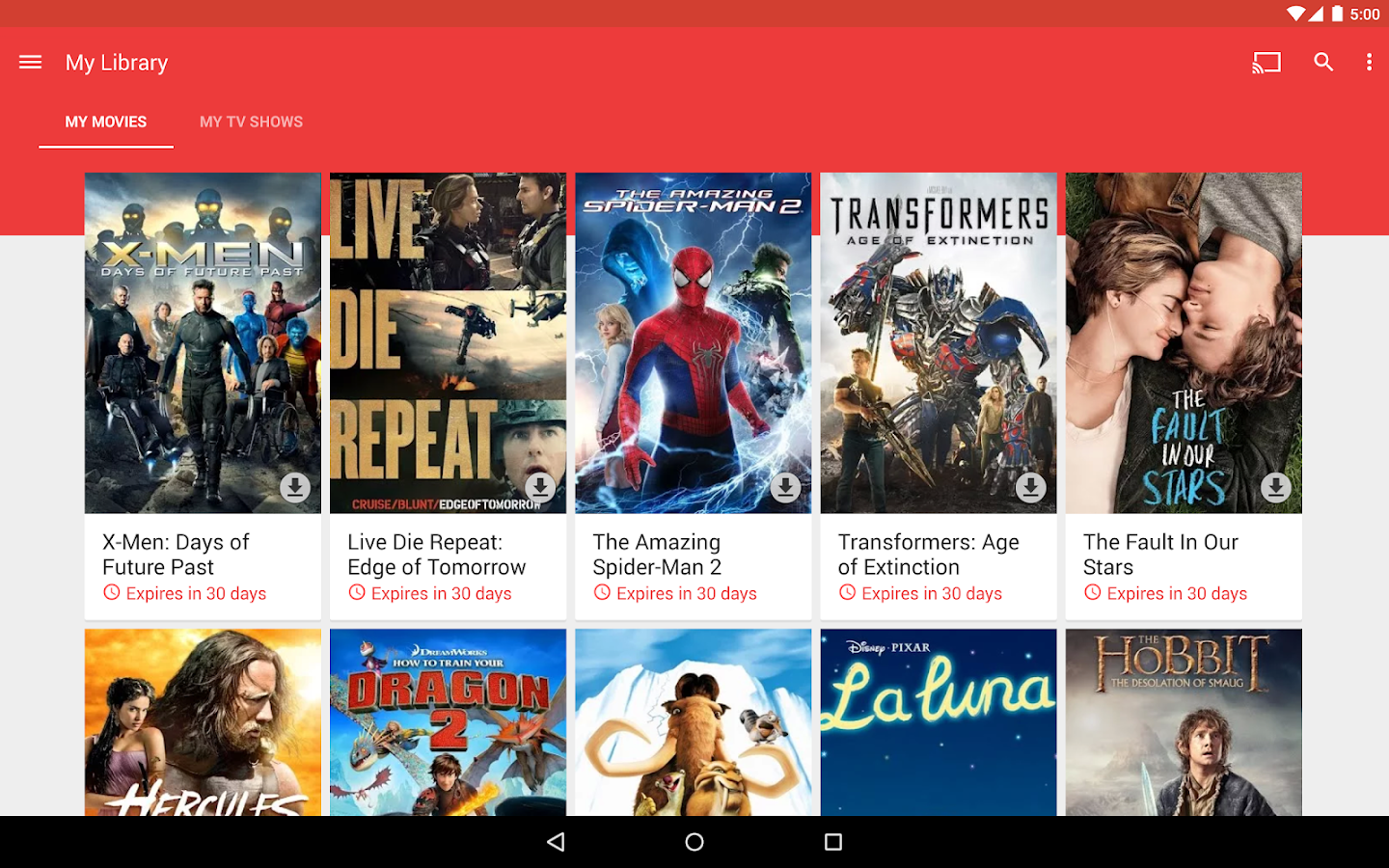The height and width of the screenshot is (868, 1389).
Task: Tap "Expires in 30 days" under Live Die Repeat
Action: pos(441,593)
